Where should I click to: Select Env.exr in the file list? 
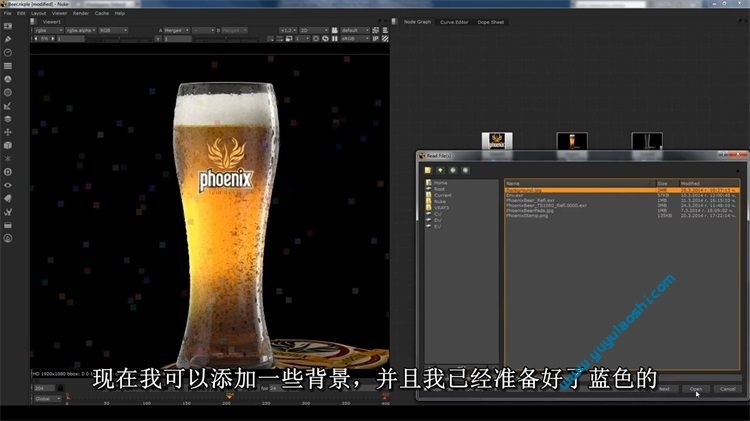(515, 195)
